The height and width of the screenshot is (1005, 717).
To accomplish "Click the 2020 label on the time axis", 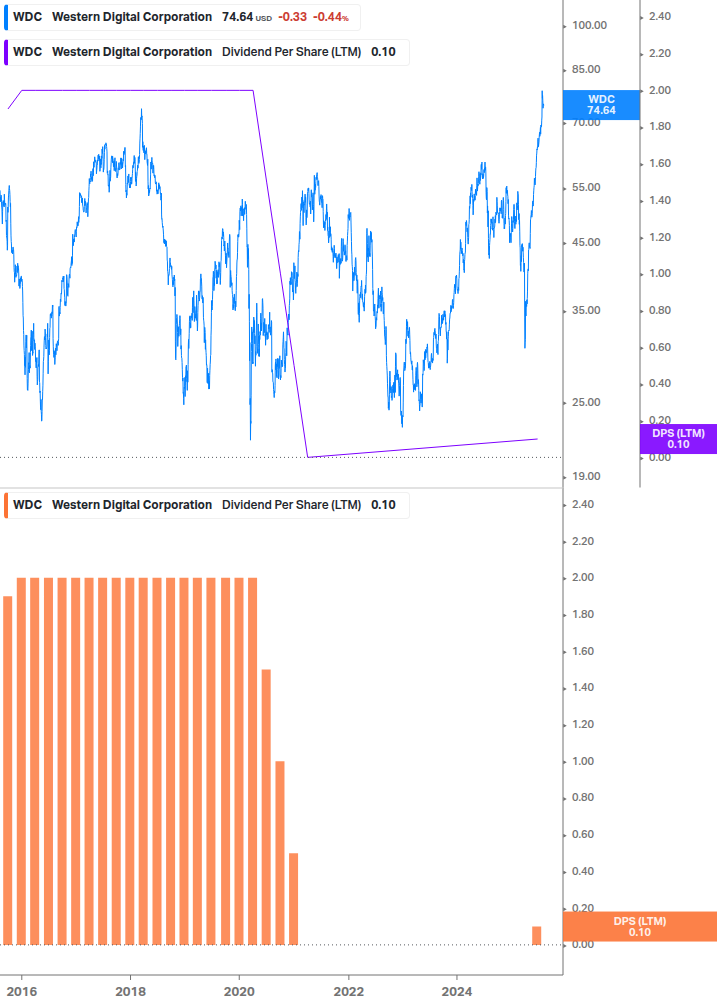I will pos(239,992).
